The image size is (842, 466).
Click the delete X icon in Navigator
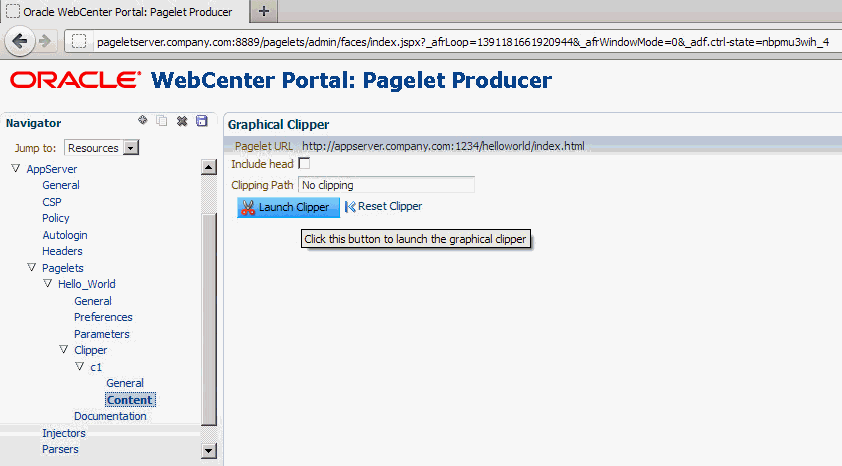pos(182,121)
